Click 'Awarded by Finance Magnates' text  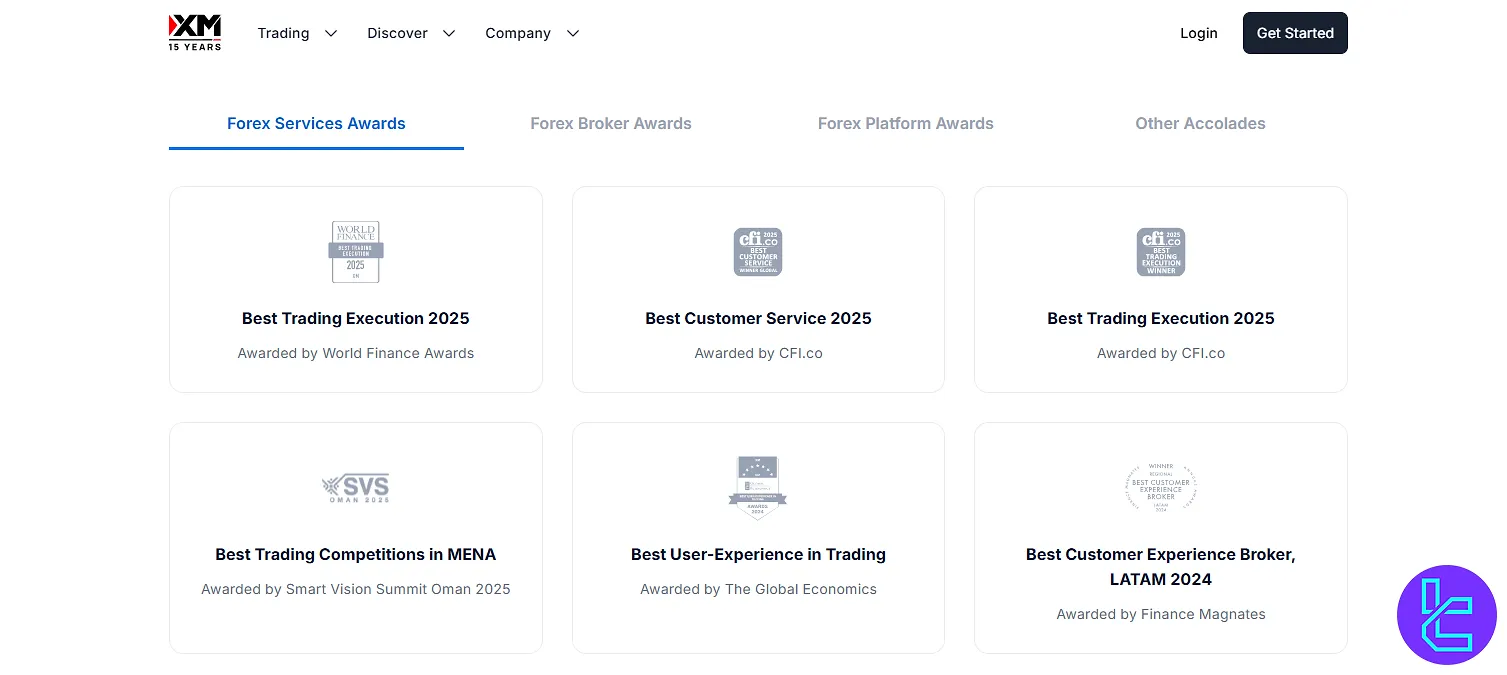tap(1161, 614)
